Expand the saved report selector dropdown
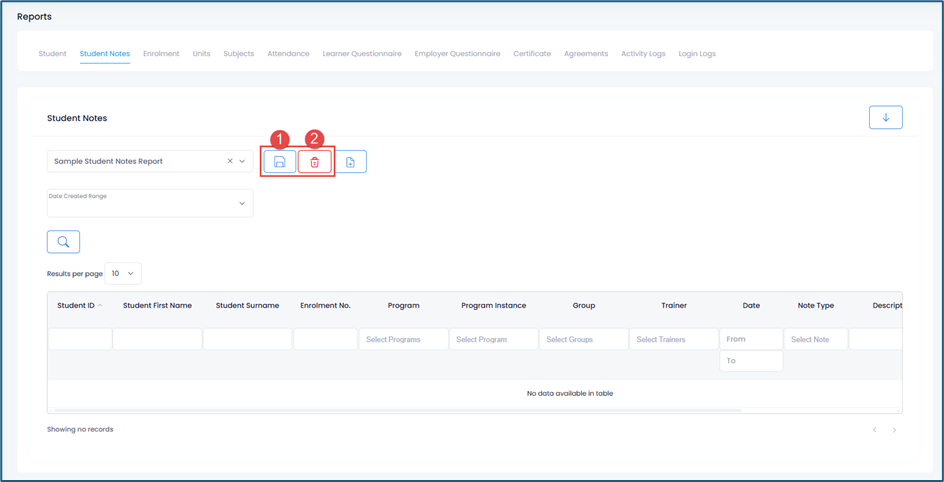This screenshot has height=482, width=944. 242,161
